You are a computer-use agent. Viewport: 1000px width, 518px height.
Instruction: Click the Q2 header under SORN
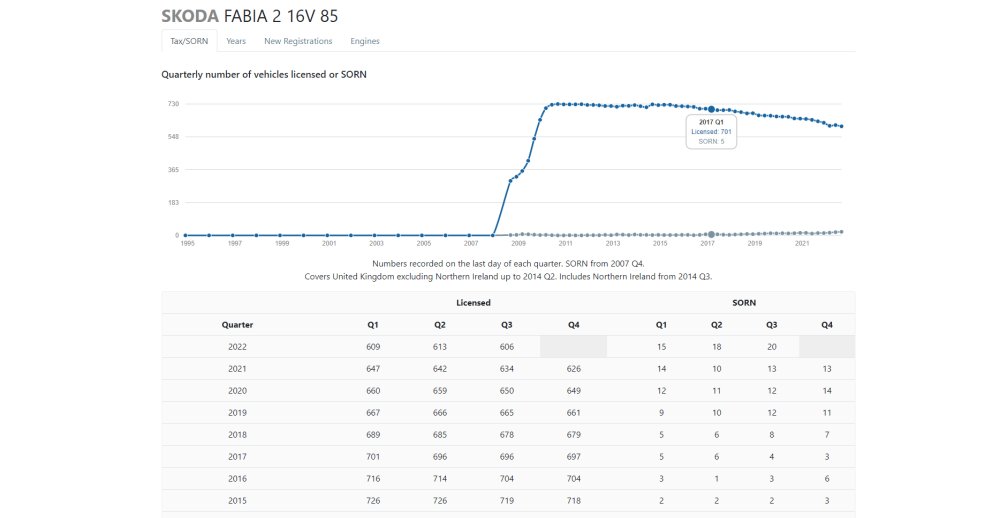[717, 325]
